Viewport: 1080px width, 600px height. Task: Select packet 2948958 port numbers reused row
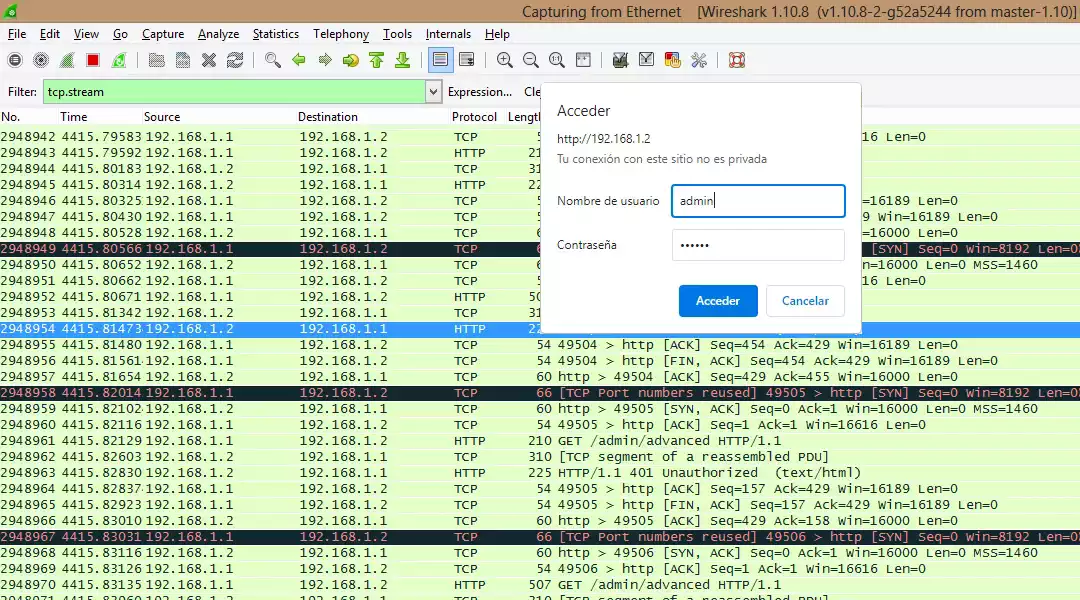coord(540,393)
